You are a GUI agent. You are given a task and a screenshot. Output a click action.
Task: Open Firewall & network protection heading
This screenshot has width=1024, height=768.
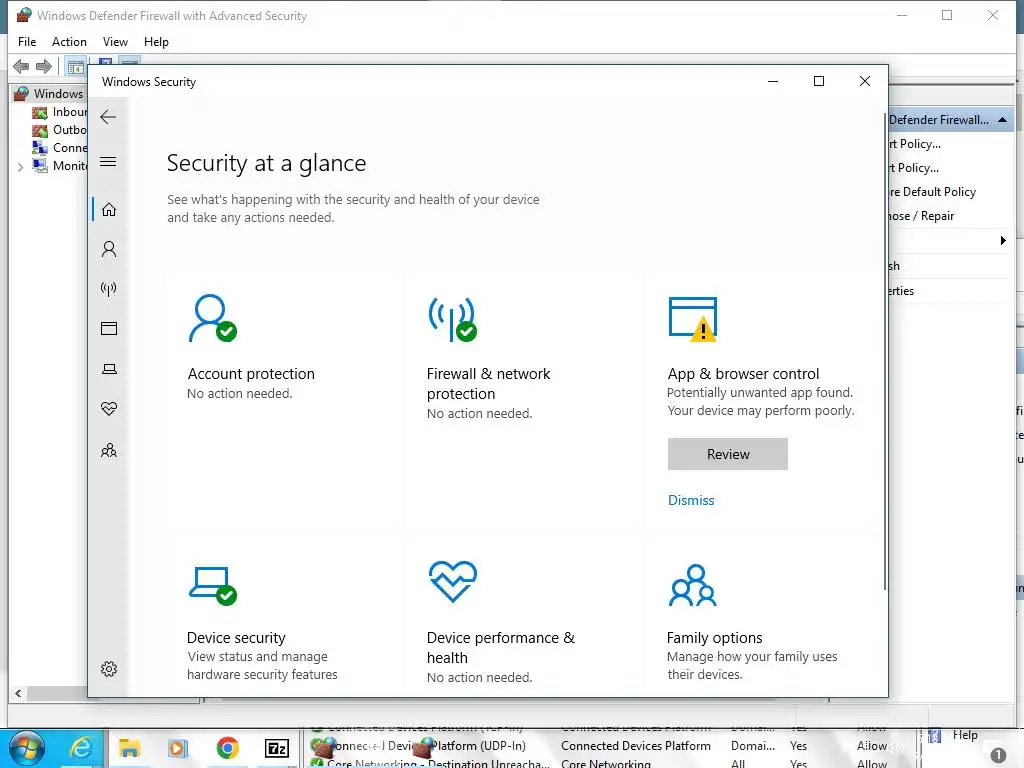coord(488,384)
